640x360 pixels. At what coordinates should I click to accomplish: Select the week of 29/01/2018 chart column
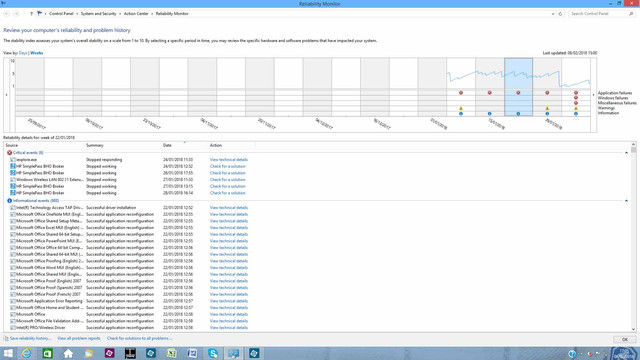pos(547,87)
